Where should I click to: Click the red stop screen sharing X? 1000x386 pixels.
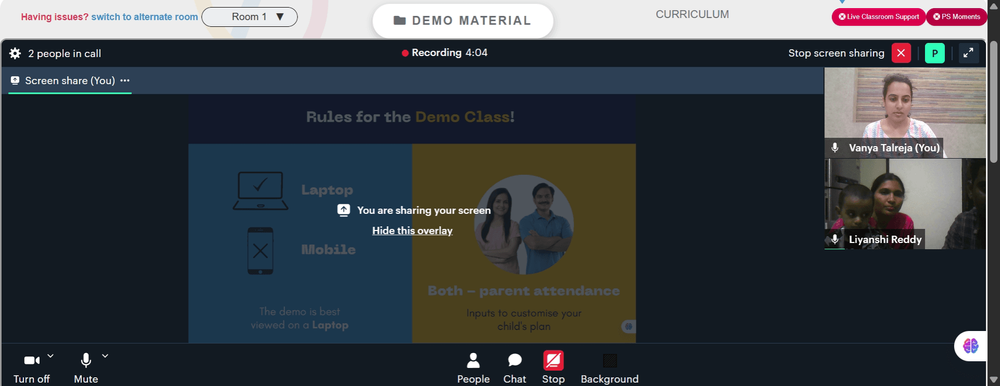click(901, 54)
